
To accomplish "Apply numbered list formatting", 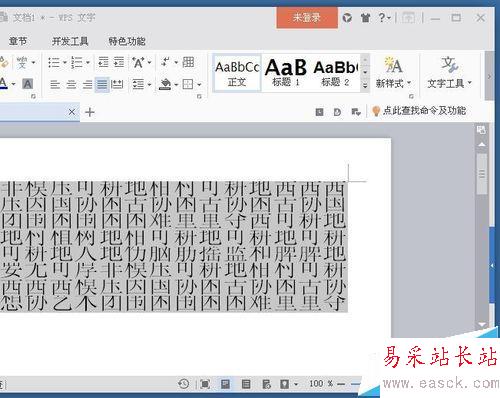I will click(x=77, y=62).
